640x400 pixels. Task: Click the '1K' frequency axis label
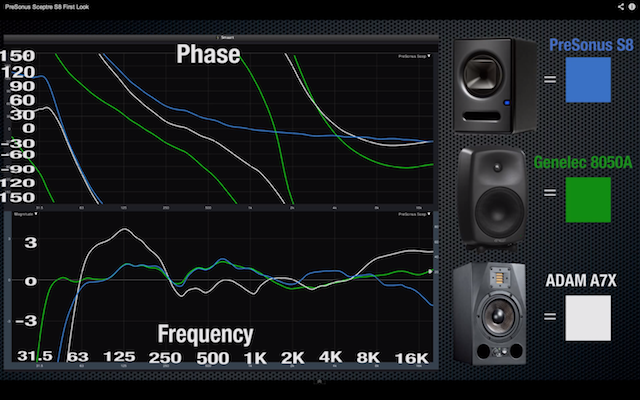coord(255,358)
